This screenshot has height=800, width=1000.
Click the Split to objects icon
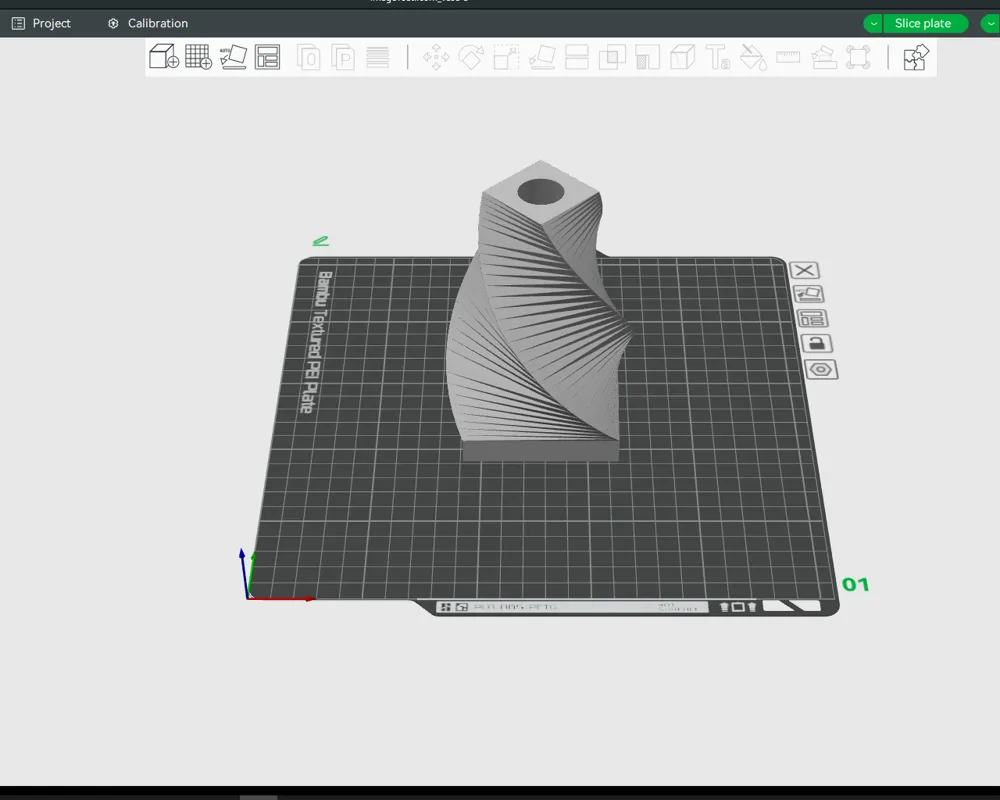pyautogui.click(x=309, y=57)
